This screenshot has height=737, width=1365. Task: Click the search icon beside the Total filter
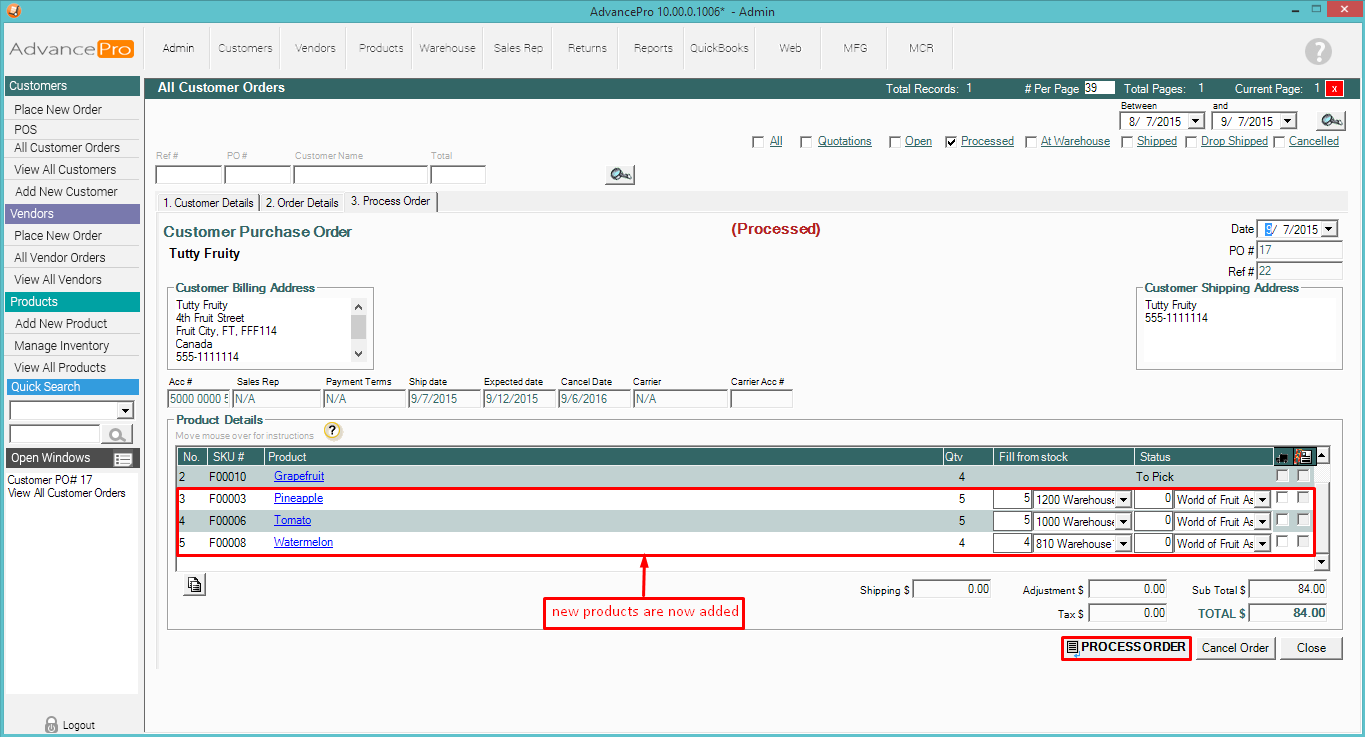(x=620, y=175)
